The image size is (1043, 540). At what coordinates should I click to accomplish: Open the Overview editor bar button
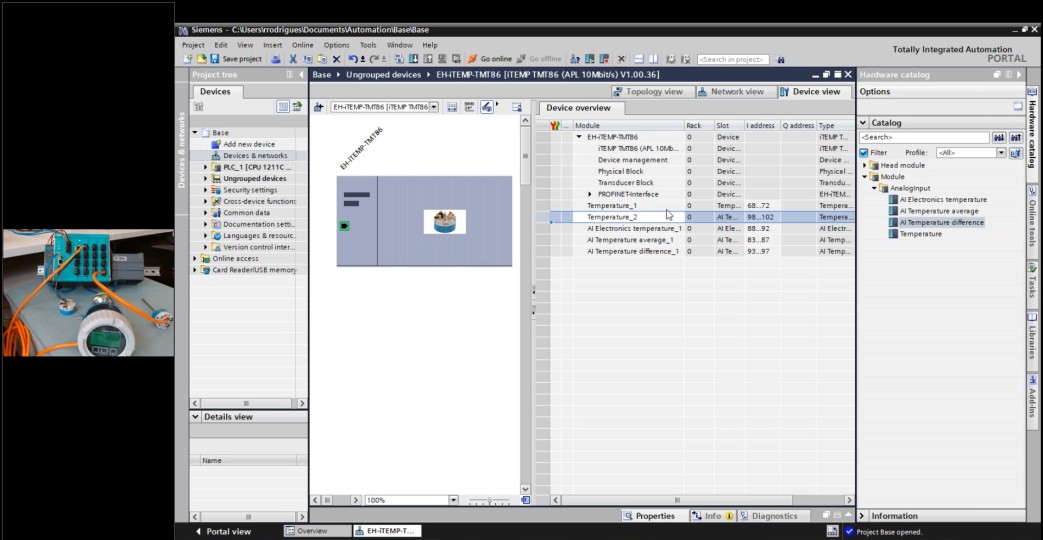tap(318, 531)
